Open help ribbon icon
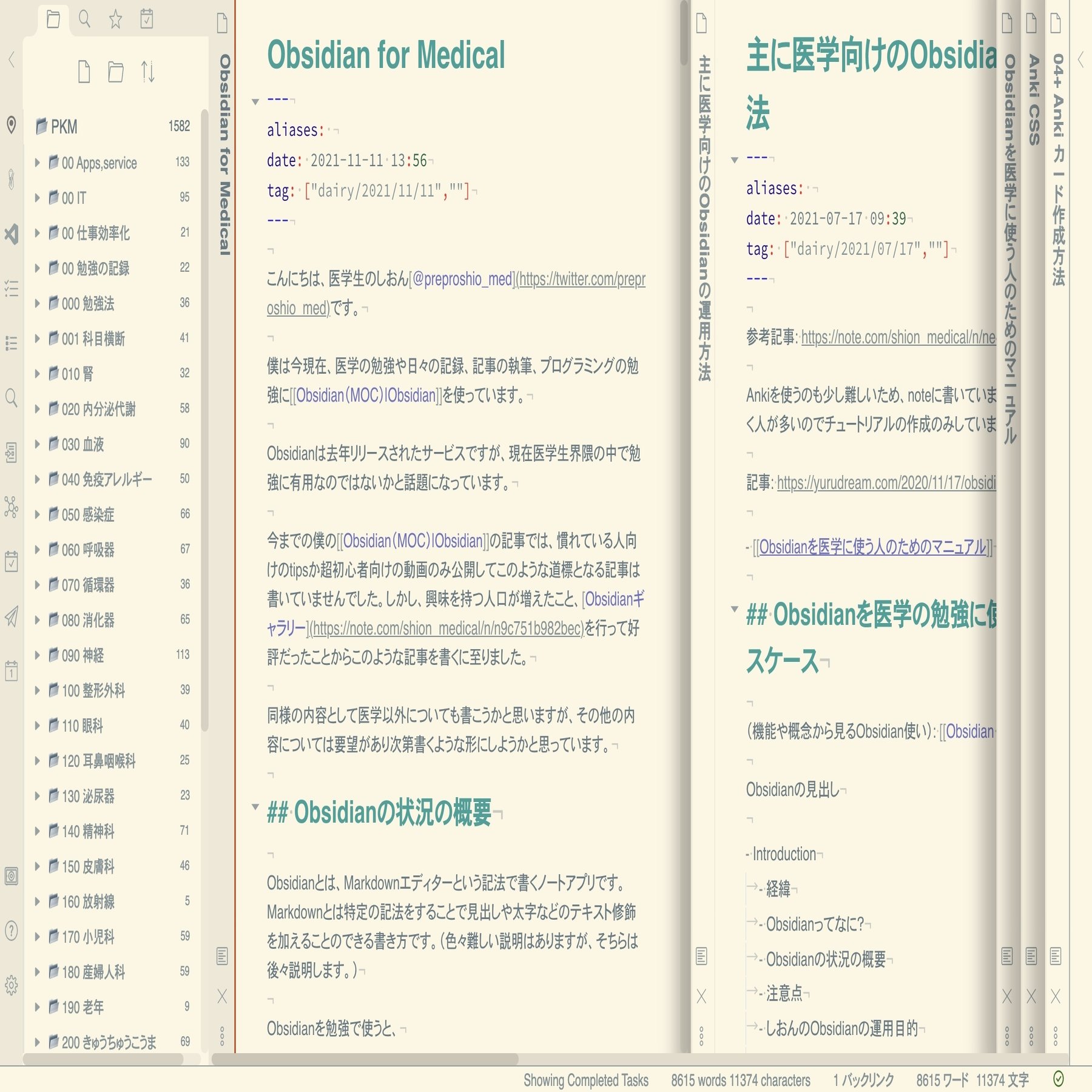Image resolution: width=1092 pixels, height=1092 pixels. [11, 931]
